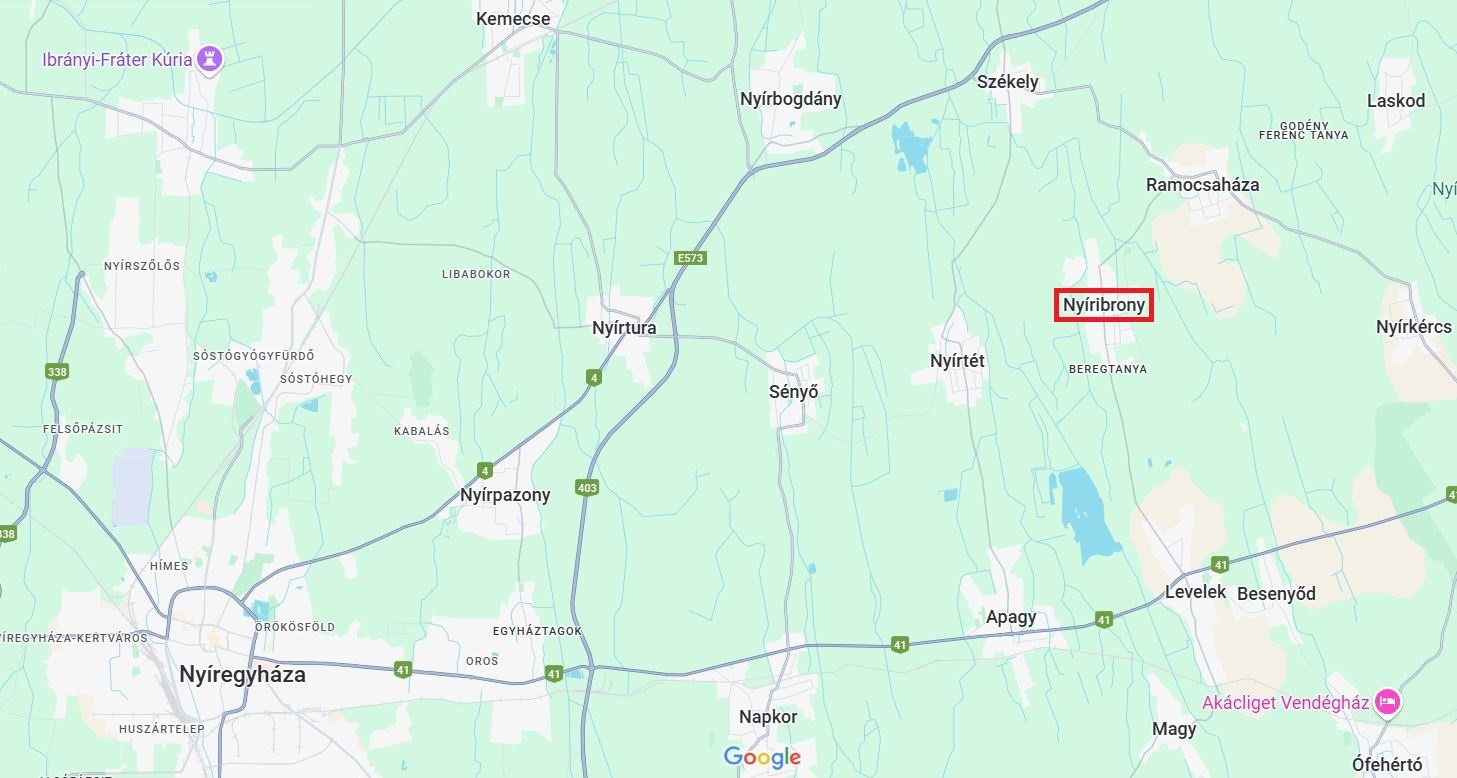The height and width of the screenshot is (778, 1457).
Task: Click the 403 road shield icon
Action: click(x=587, y=488)
